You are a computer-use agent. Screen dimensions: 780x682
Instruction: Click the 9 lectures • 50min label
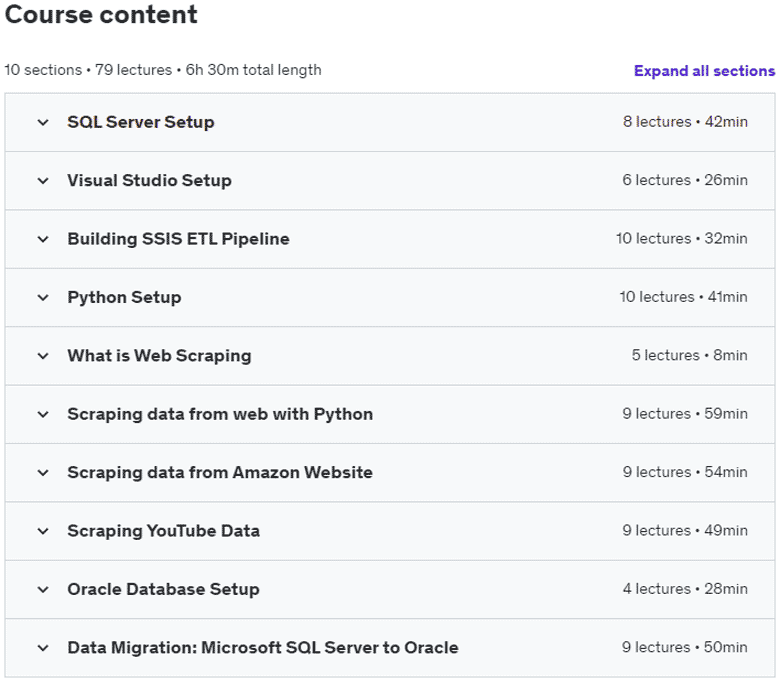(x=684, y=647)
